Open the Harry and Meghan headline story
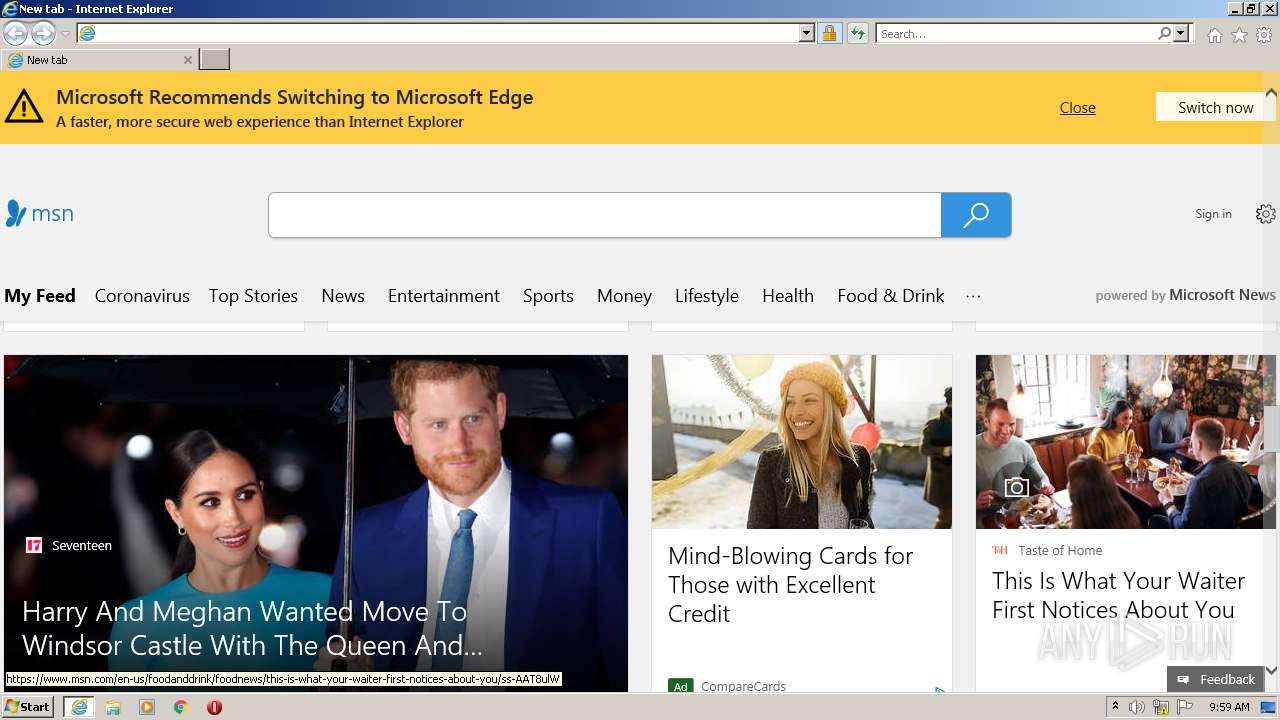 point(252,628)
